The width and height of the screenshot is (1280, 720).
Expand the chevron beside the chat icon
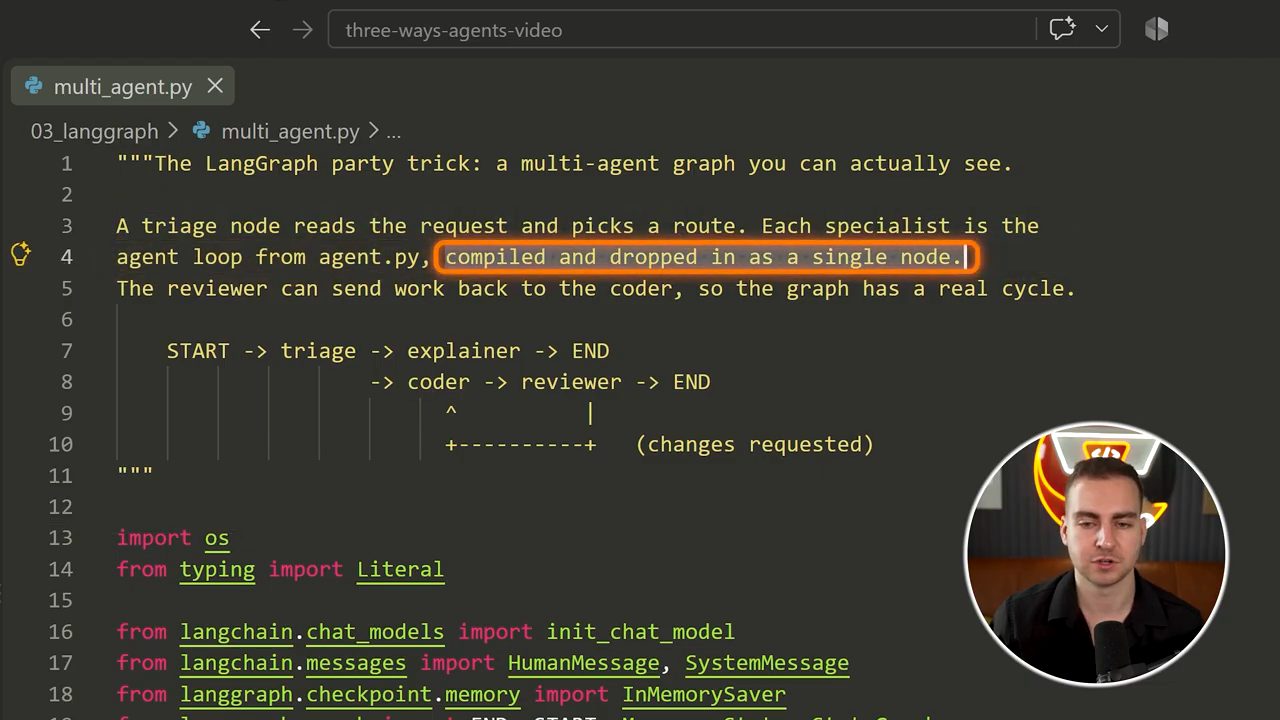(1102, 29)
